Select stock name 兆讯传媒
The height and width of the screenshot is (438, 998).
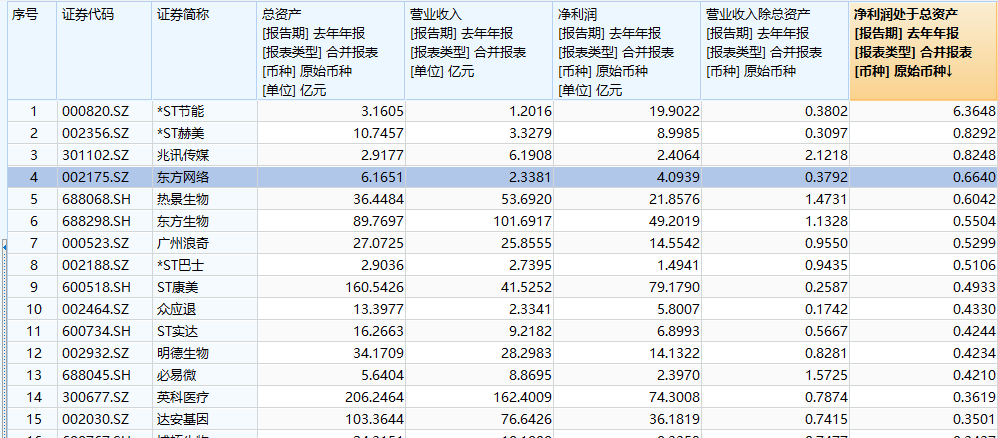(183, 155)
